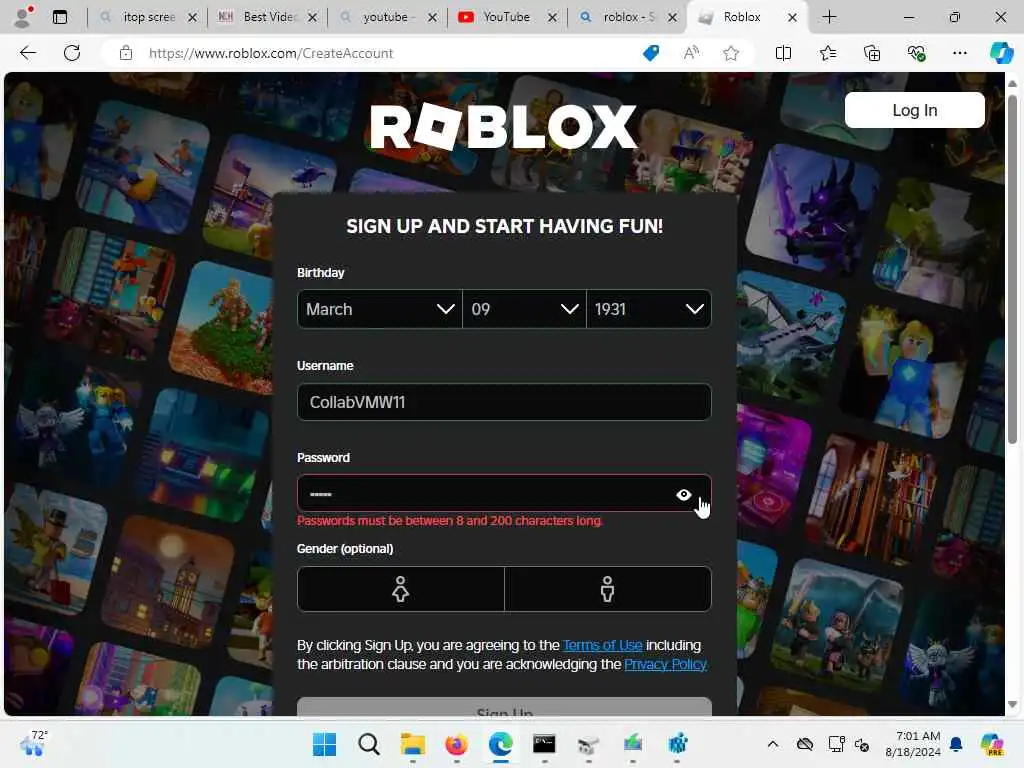Open the shopping price tag icon
Viewport: 1024px width, 768px height.
click(651, 53)
